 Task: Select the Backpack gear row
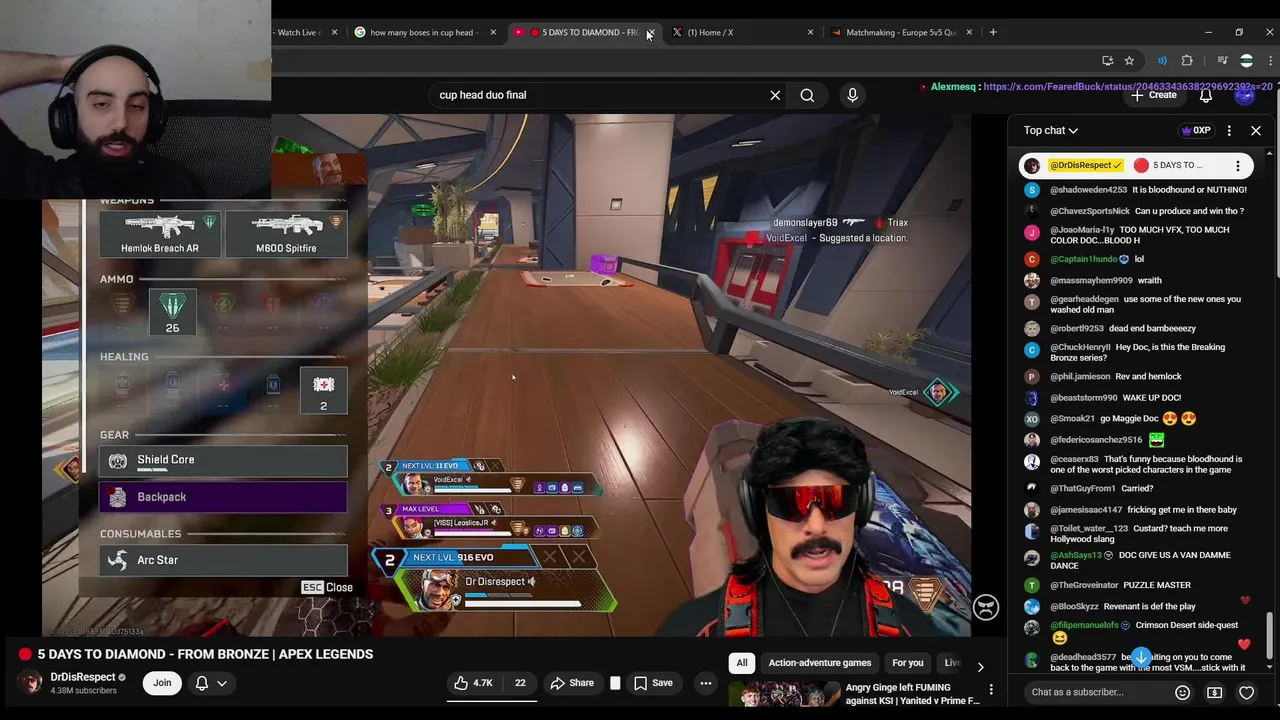point(223,497)
